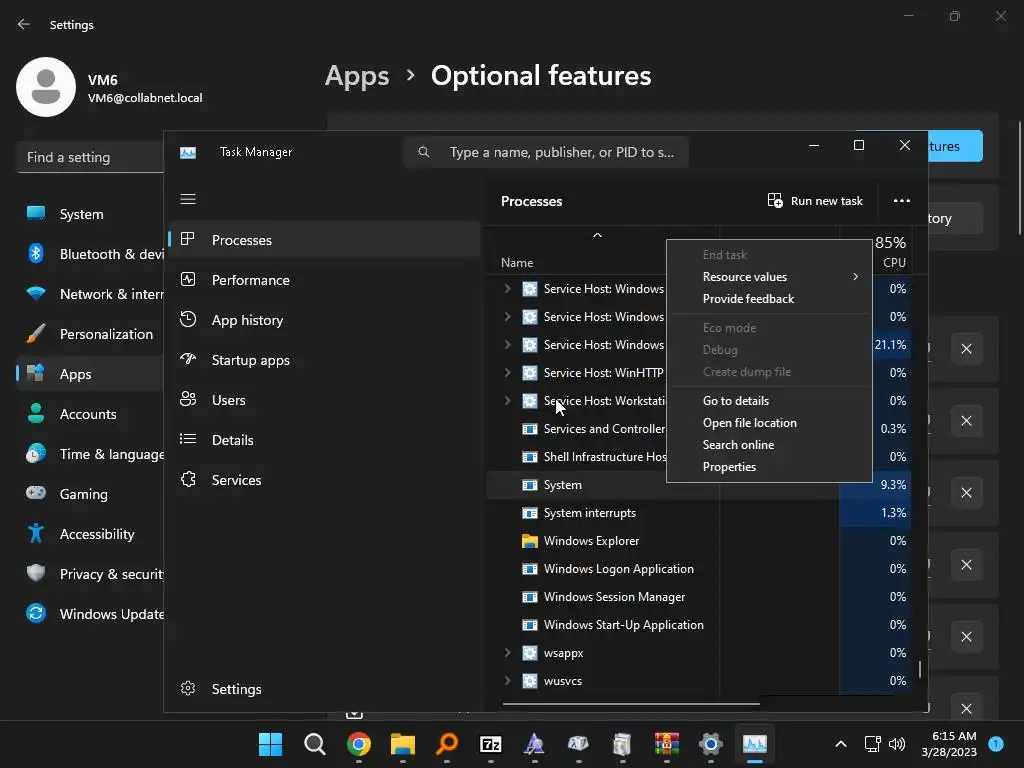Expand the wusvcs process group

click(507, 680)
